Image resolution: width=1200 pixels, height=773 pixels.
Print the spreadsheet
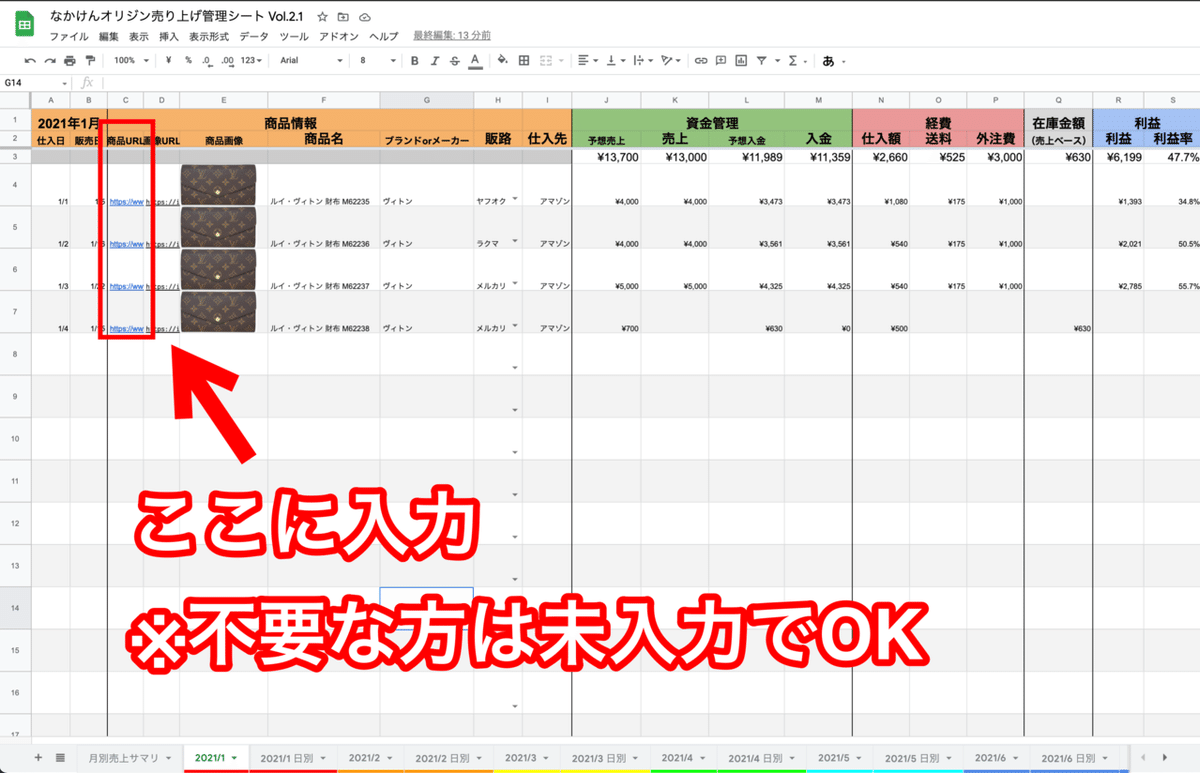coord(70,60)
